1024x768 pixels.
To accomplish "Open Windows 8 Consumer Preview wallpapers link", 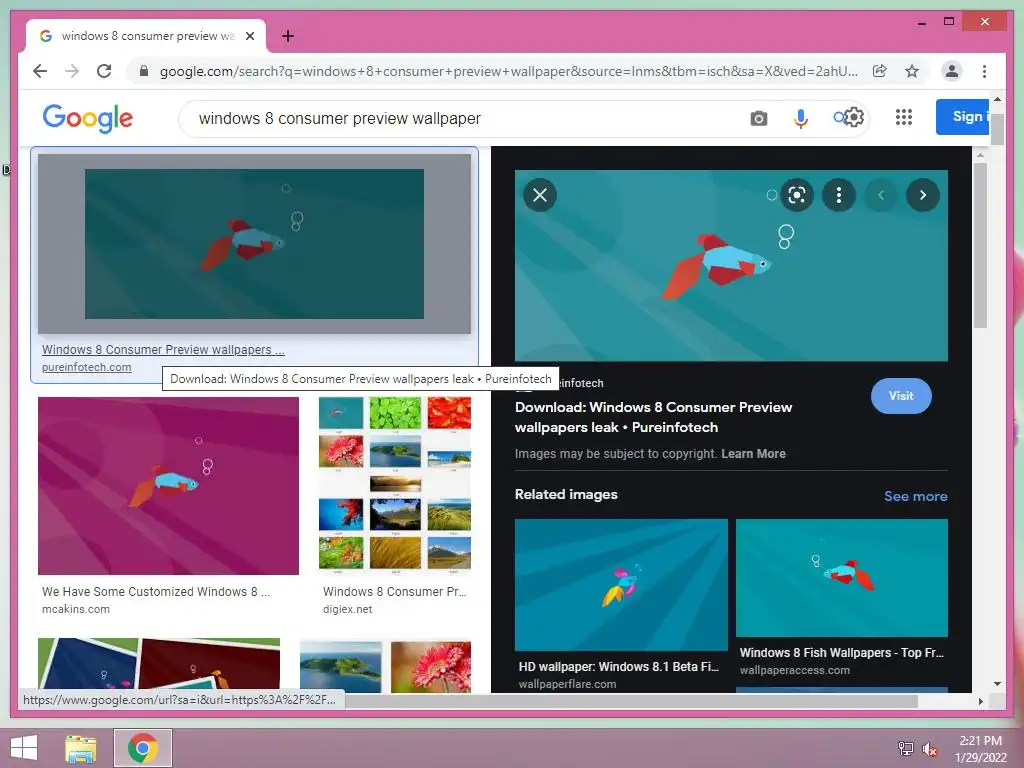I will coord(163,349).
